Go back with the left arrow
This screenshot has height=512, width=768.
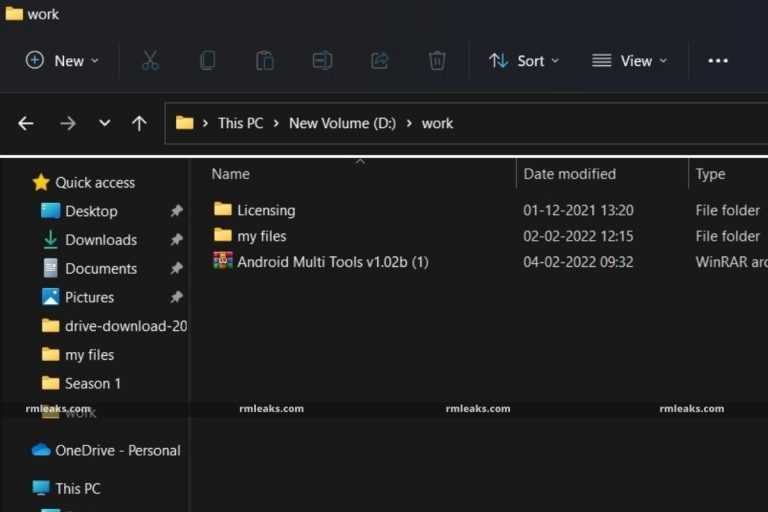[26, 123]
